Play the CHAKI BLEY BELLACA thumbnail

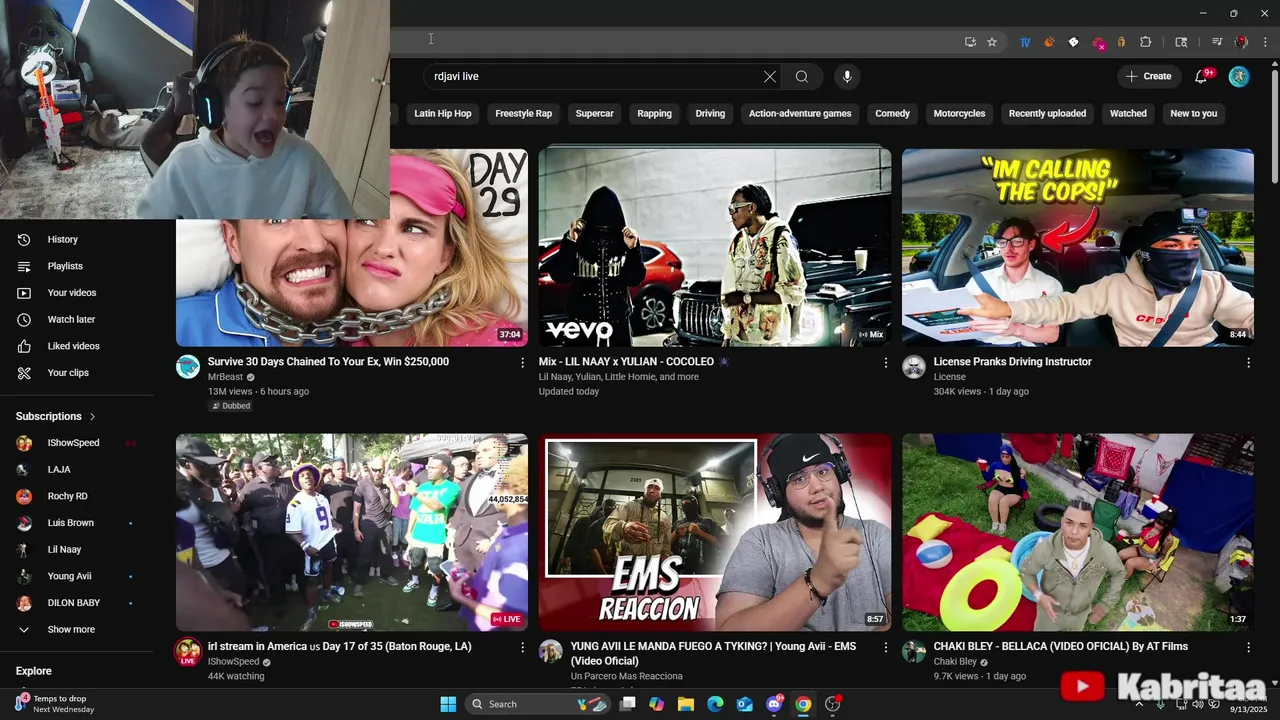(1078, 532)
